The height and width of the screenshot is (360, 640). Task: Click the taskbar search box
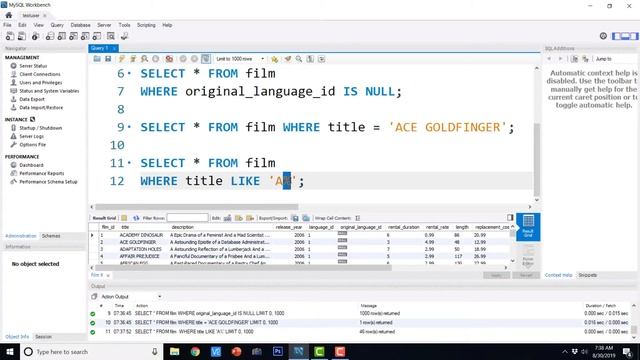91,351
